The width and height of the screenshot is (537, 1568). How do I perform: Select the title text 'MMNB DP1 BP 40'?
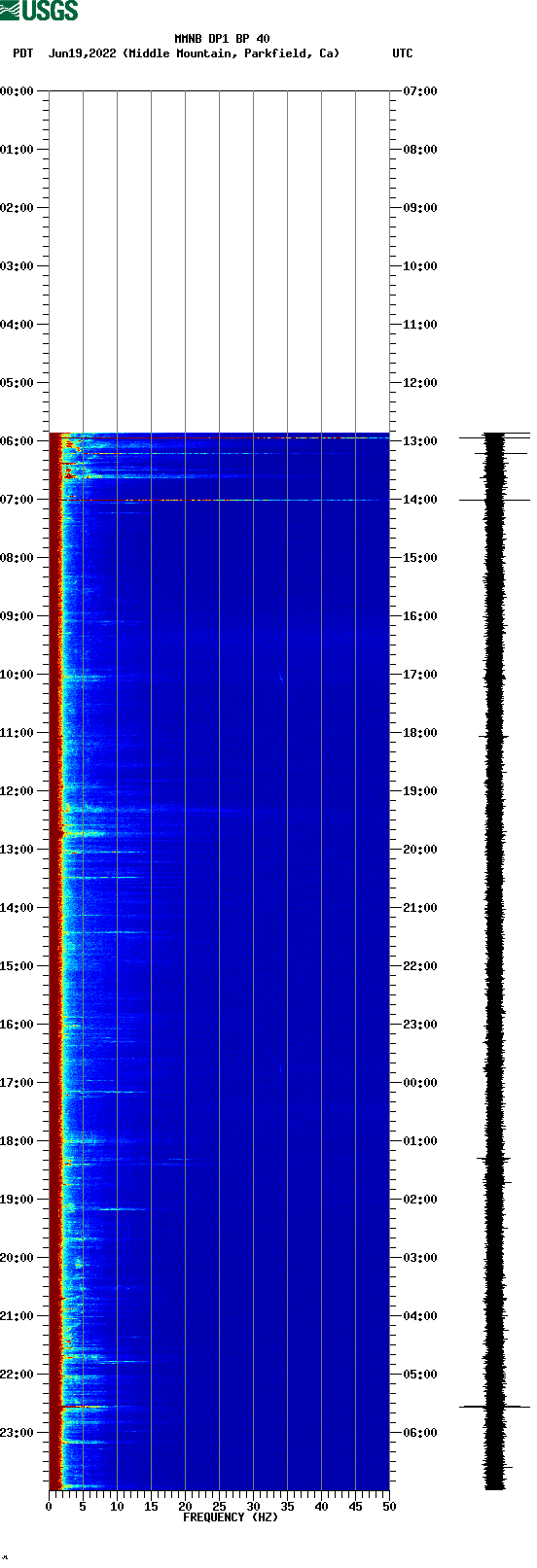tap(222, 39)
